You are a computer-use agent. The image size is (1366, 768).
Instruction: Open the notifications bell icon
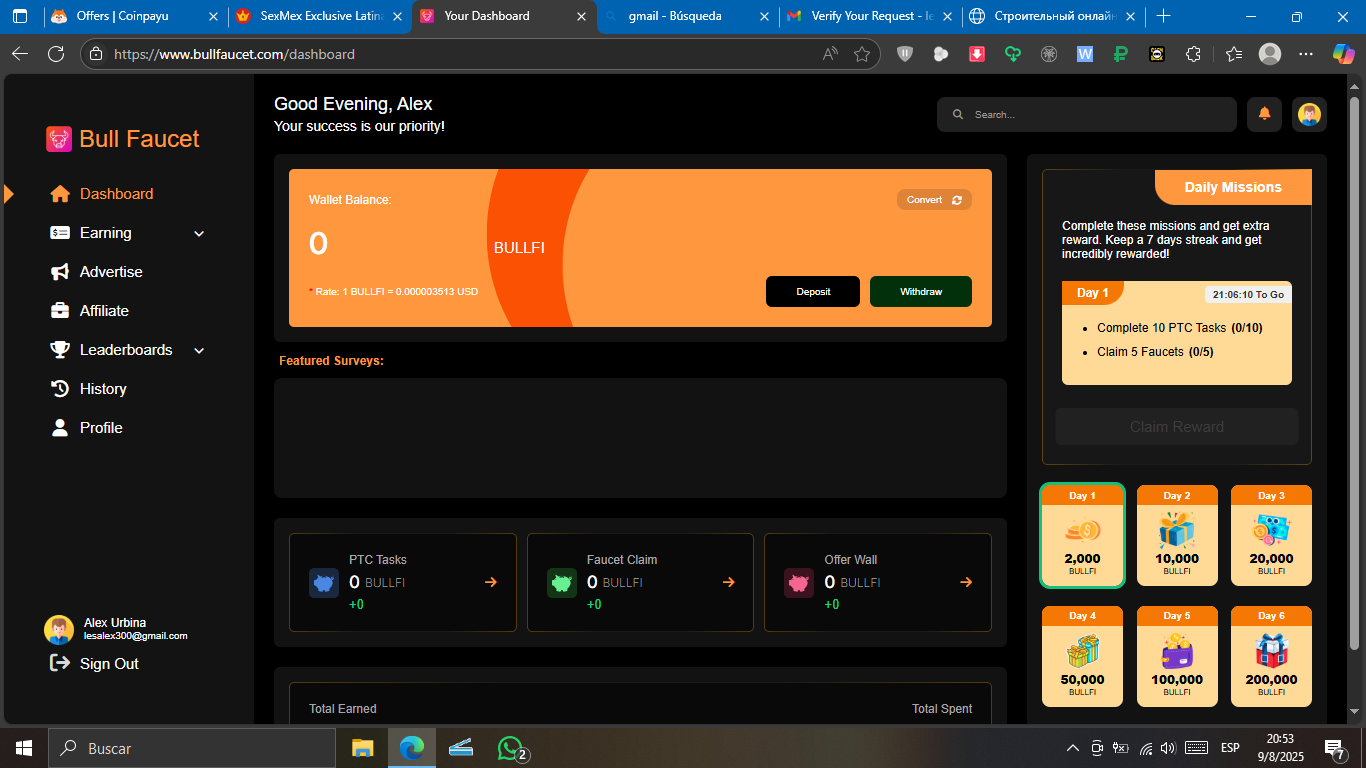[1264, 114]
